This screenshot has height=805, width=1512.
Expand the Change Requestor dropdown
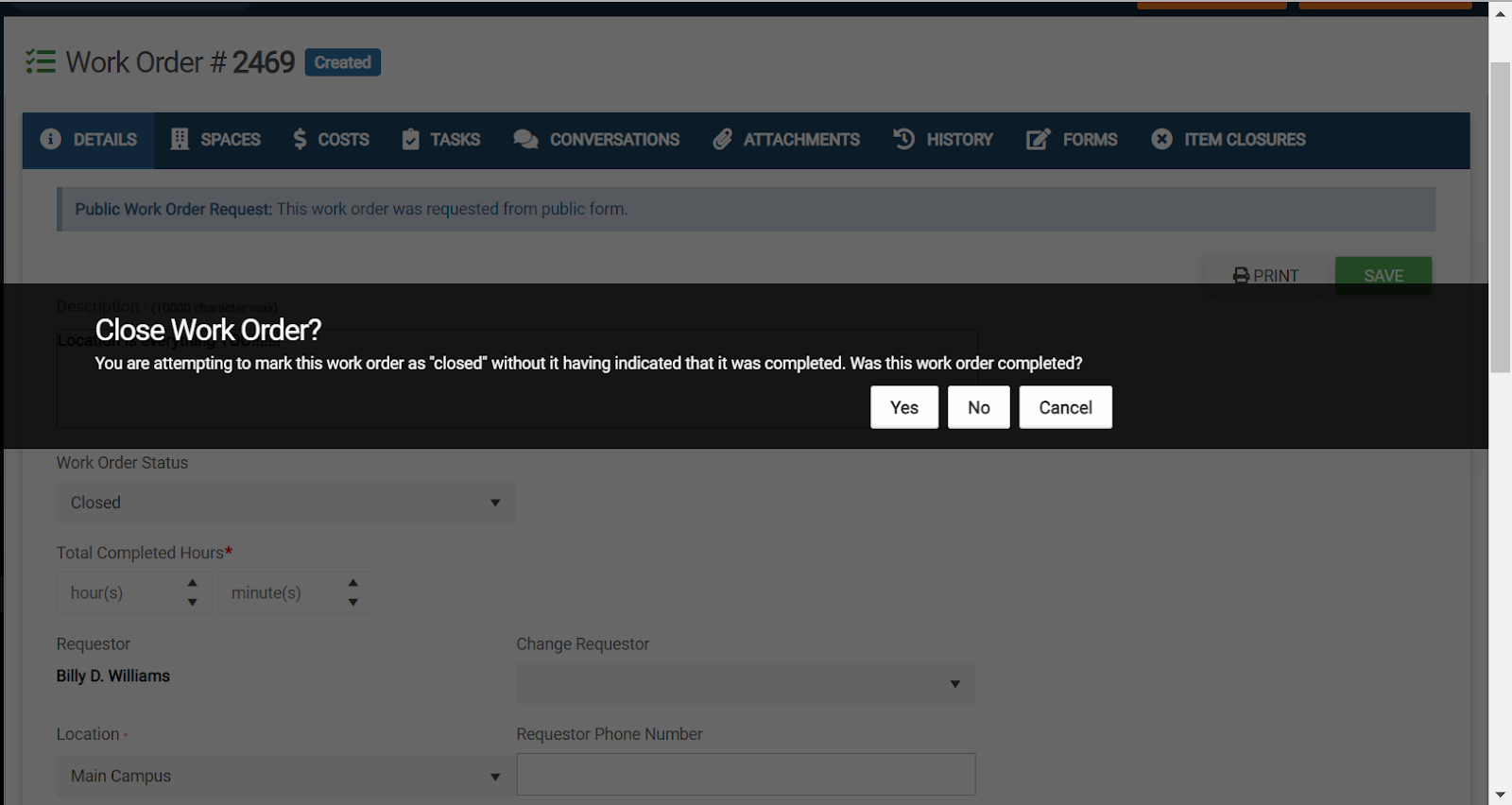pyautogui.click(x=745, y=683)
